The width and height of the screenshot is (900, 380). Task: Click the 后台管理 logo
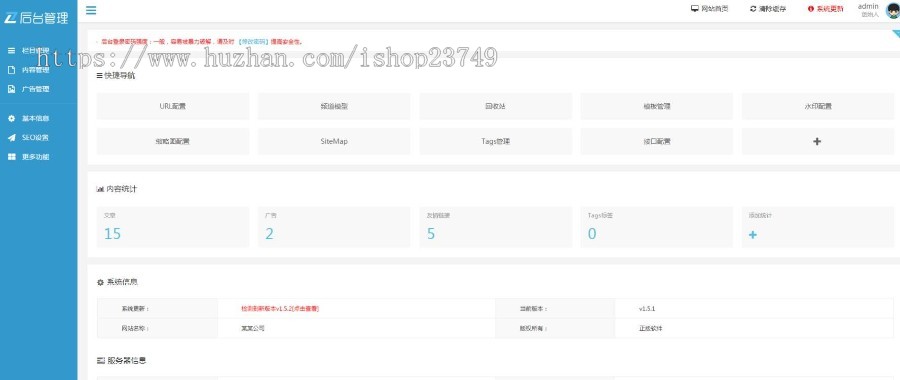pyautogui.click(x=37, y=18)
